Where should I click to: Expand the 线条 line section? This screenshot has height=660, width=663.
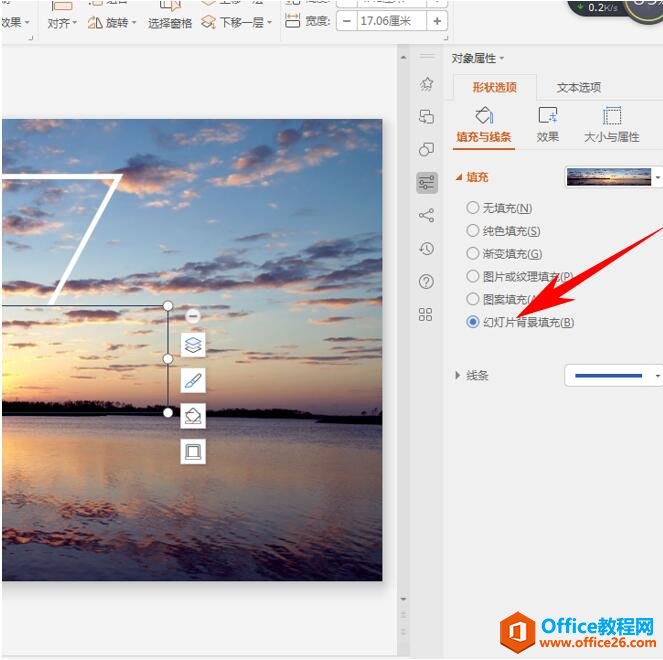[x=459, y=375]
